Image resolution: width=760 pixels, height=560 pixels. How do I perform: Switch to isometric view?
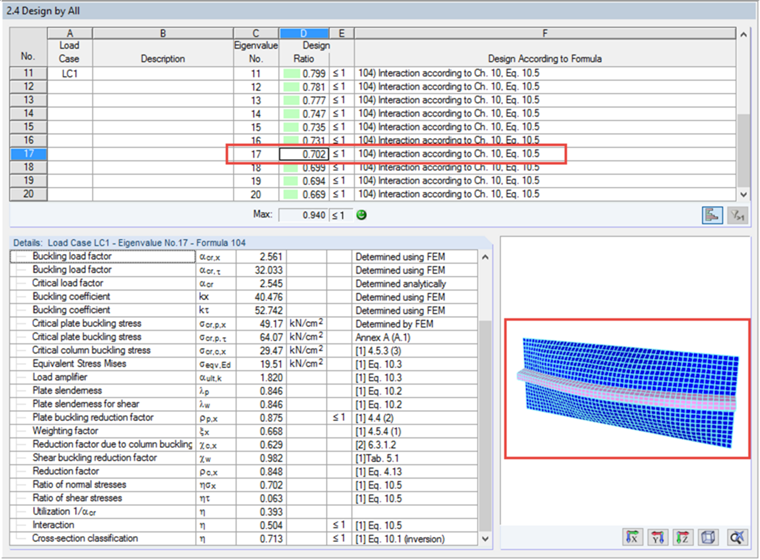pyautogui.click(x=708, y=537)
